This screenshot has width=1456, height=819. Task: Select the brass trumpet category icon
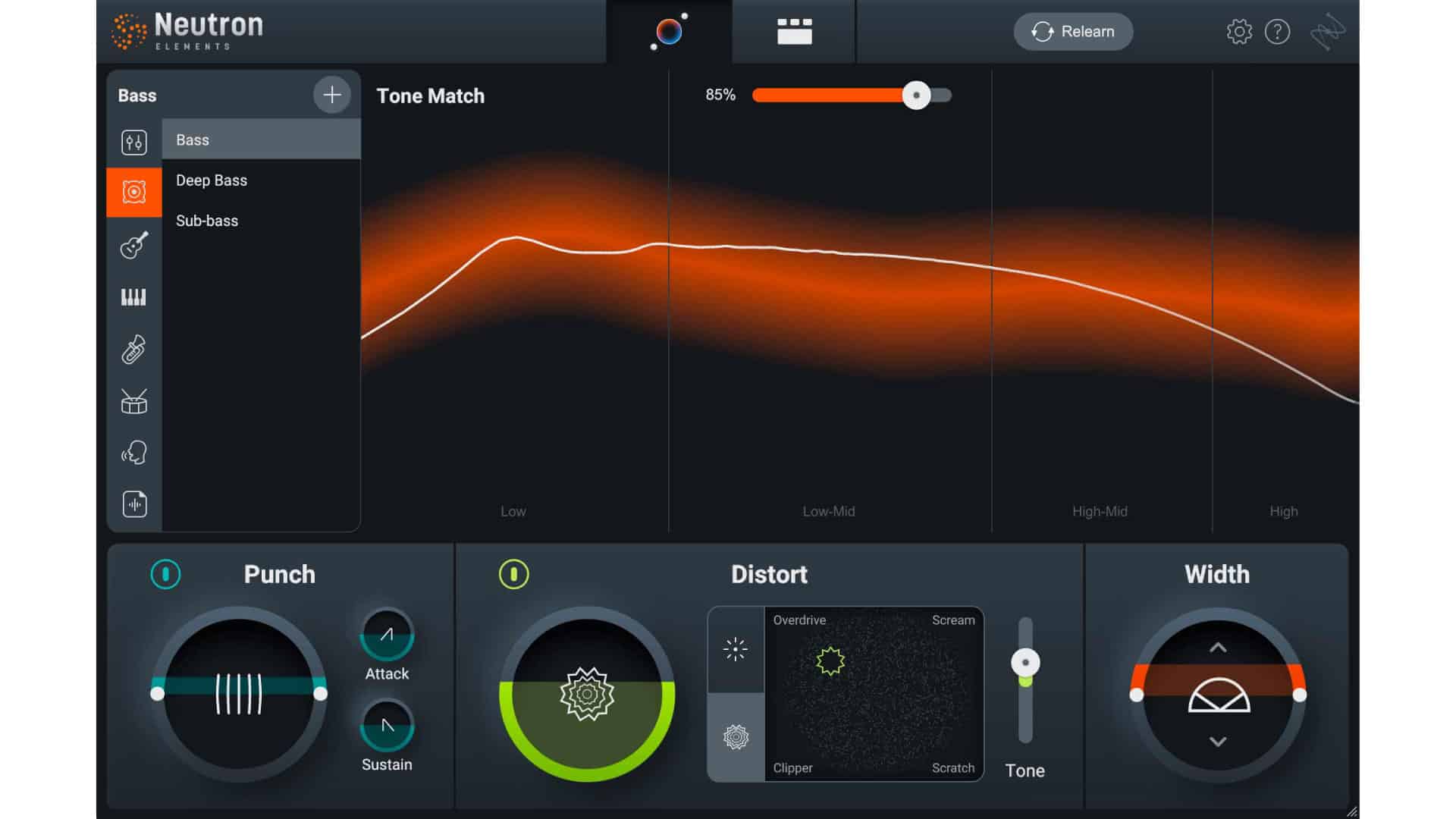click(x=134, y=350)
